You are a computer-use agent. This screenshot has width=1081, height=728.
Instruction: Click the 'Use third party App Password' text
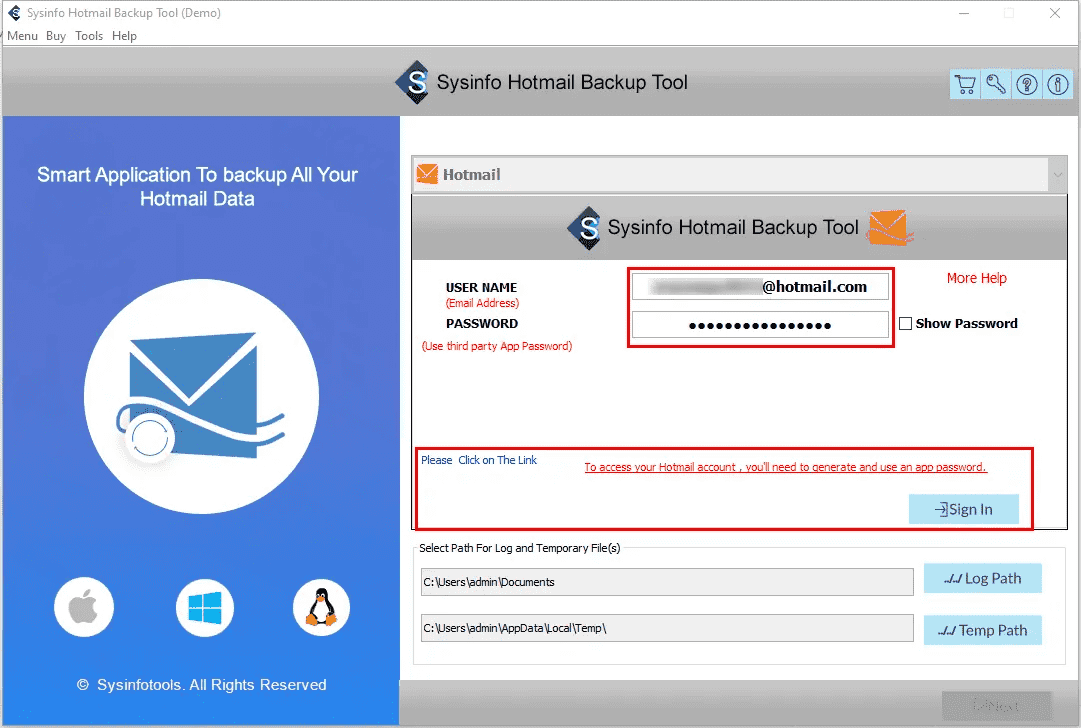pyautogui.click(x=496, y=346)
